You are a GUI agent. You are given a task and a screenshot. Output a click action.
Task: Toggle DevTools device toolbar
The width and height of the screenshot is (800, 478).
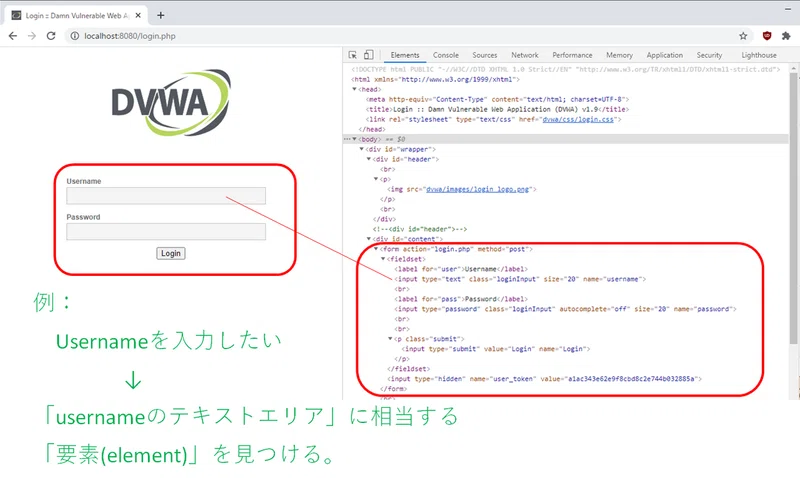tap(368, 55)
